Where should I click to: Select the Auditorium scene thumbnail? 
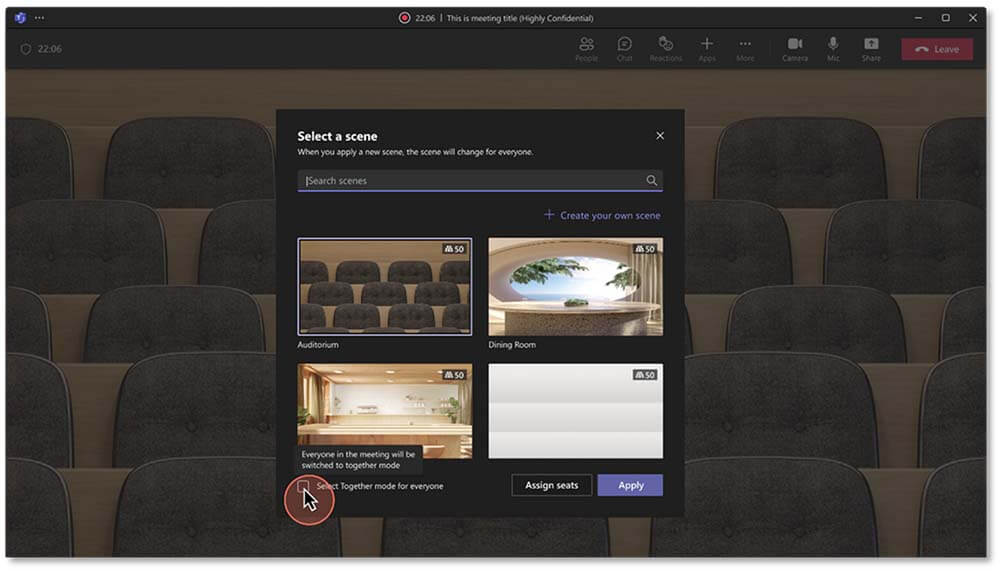(385, 286)
